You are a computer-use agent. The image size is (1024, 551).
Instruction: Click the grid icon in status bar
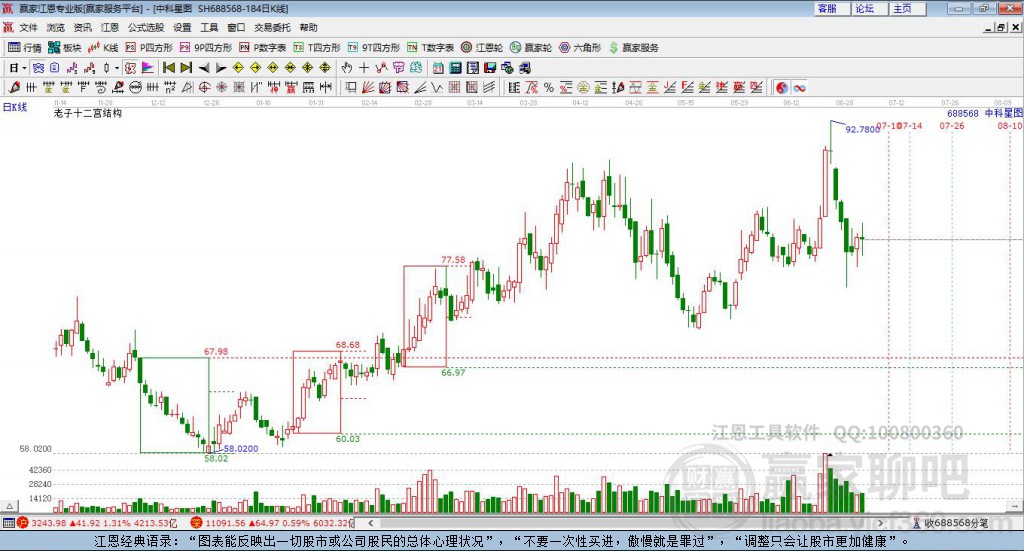[8, 523]
